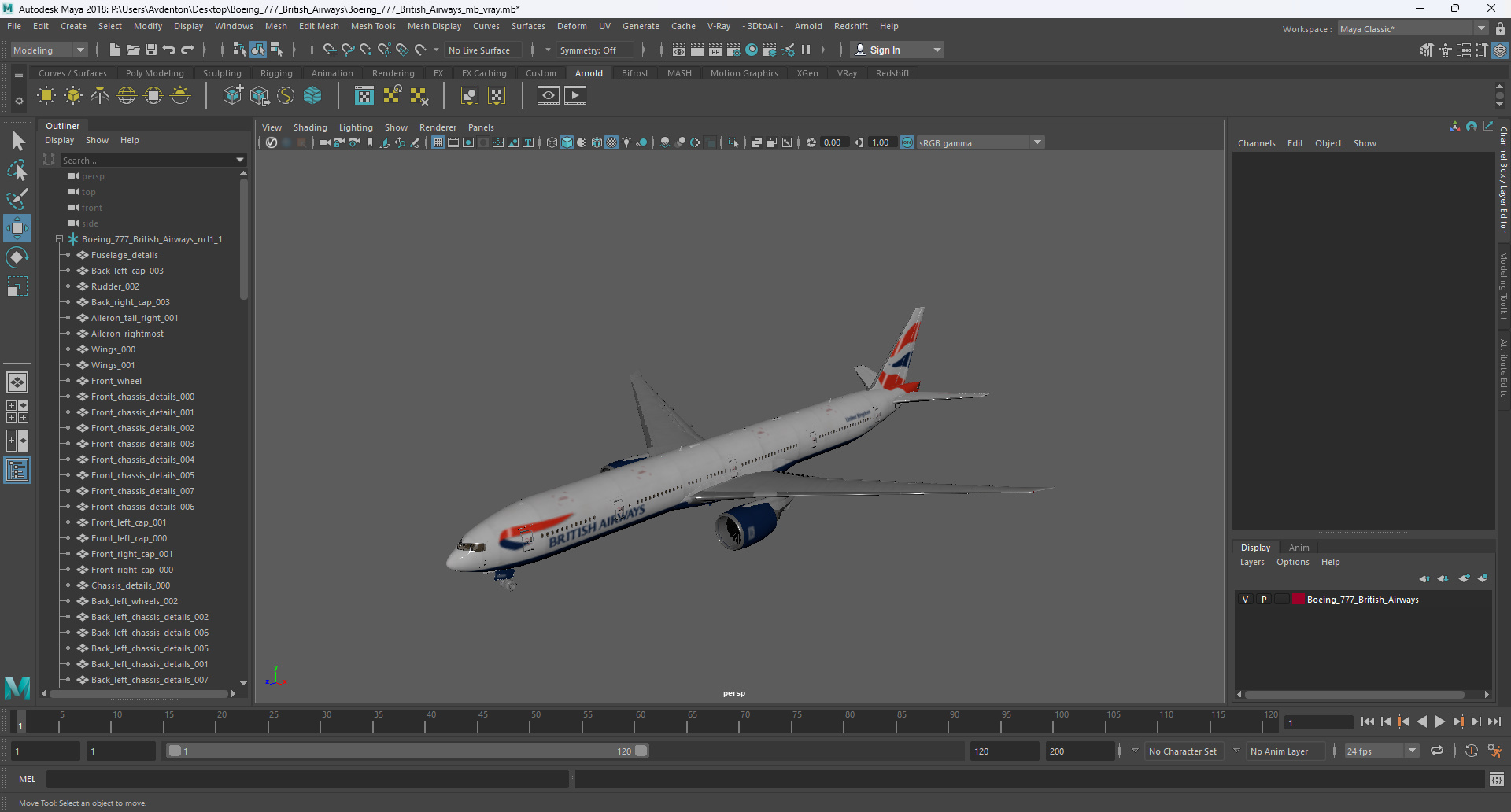Screen dimensions: 1511x812
Task: Open the V-Ray menu in menu bar
Action: (719, 26)
